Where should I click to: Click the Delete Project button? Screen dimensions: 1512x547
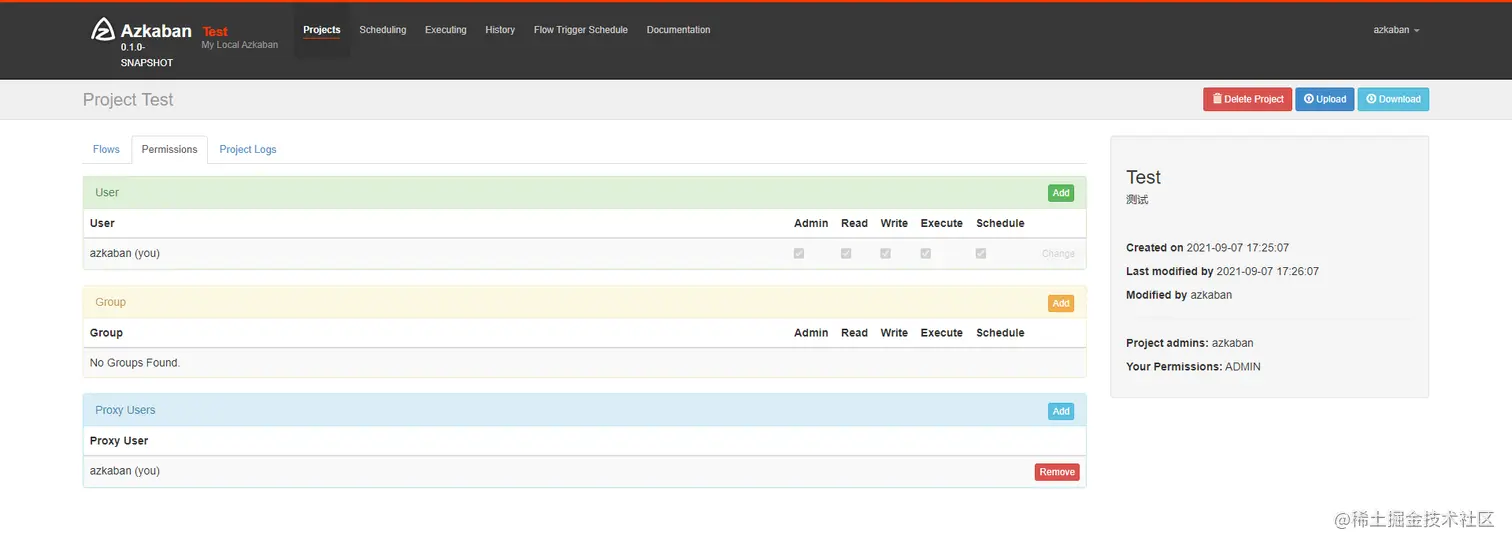coord(1248,99)
